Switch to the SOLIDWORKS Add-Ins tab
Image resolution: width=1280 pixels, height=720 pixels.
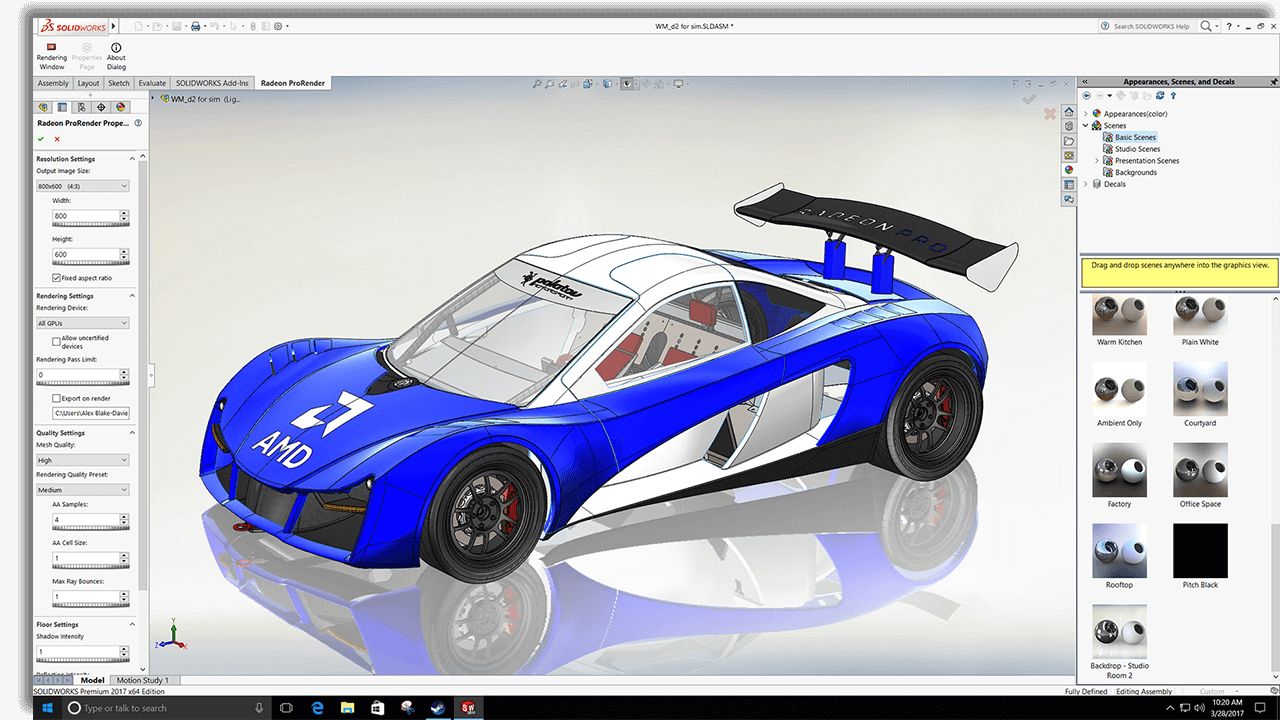211,83
